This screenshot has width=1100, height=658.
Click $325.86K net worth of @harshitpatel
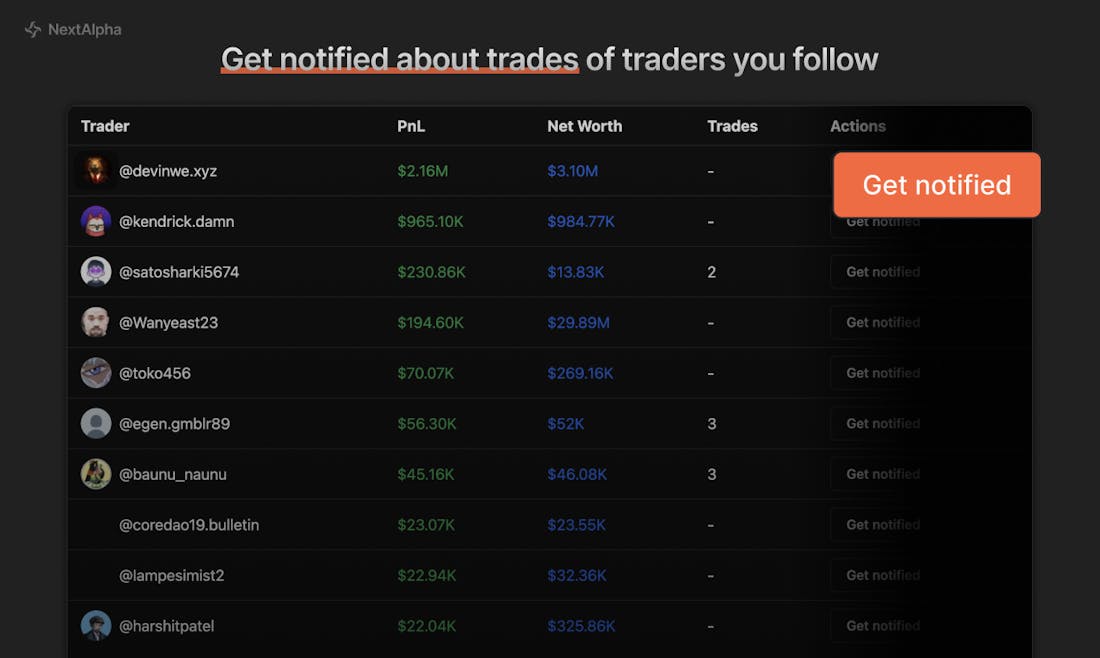(581, 626)
